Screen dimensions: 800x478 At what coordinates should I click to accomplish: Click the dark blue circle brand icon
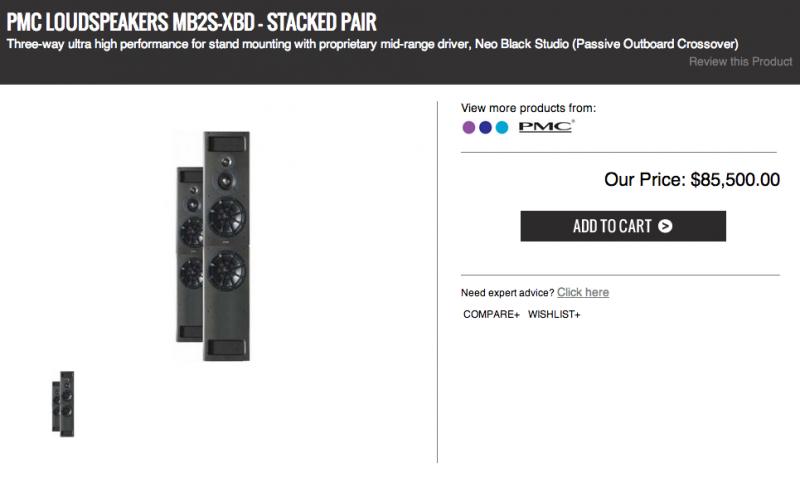485,128
